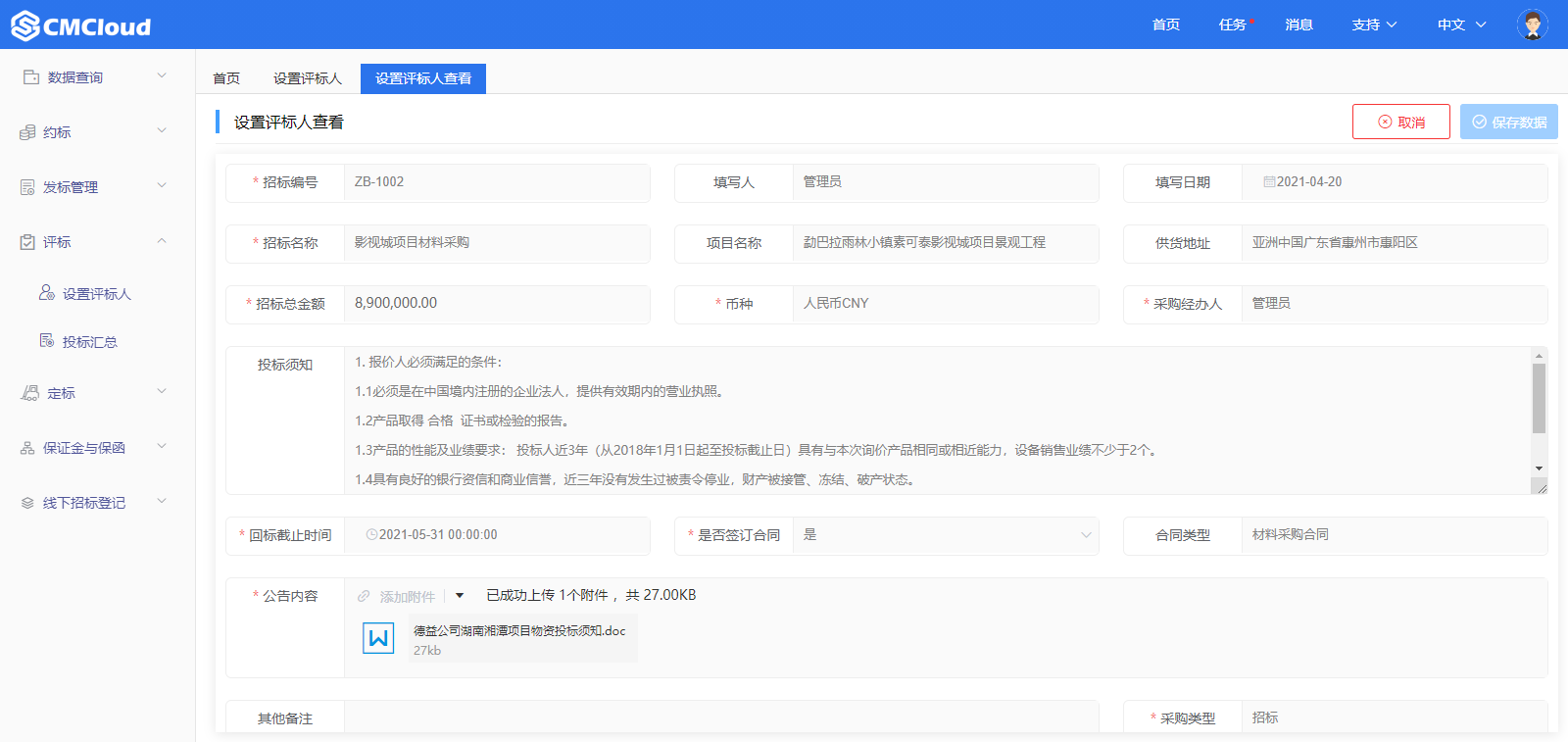Click the 保存数据 button
This screenshot has width=1568, height=742.
1509,122
